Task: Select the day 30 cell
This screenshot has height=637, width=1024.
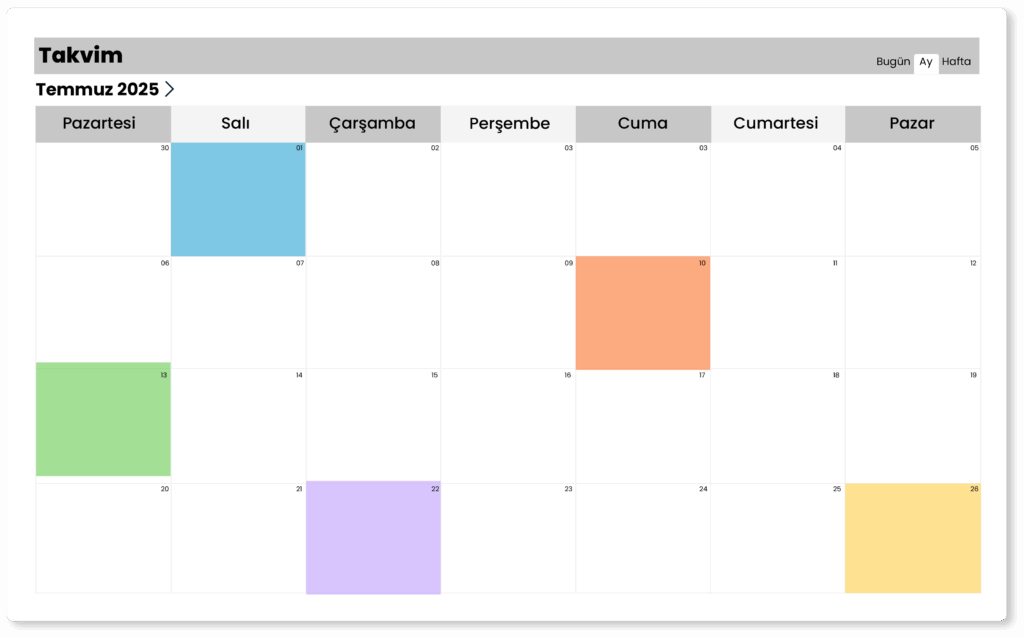Action: pos(103,199)
